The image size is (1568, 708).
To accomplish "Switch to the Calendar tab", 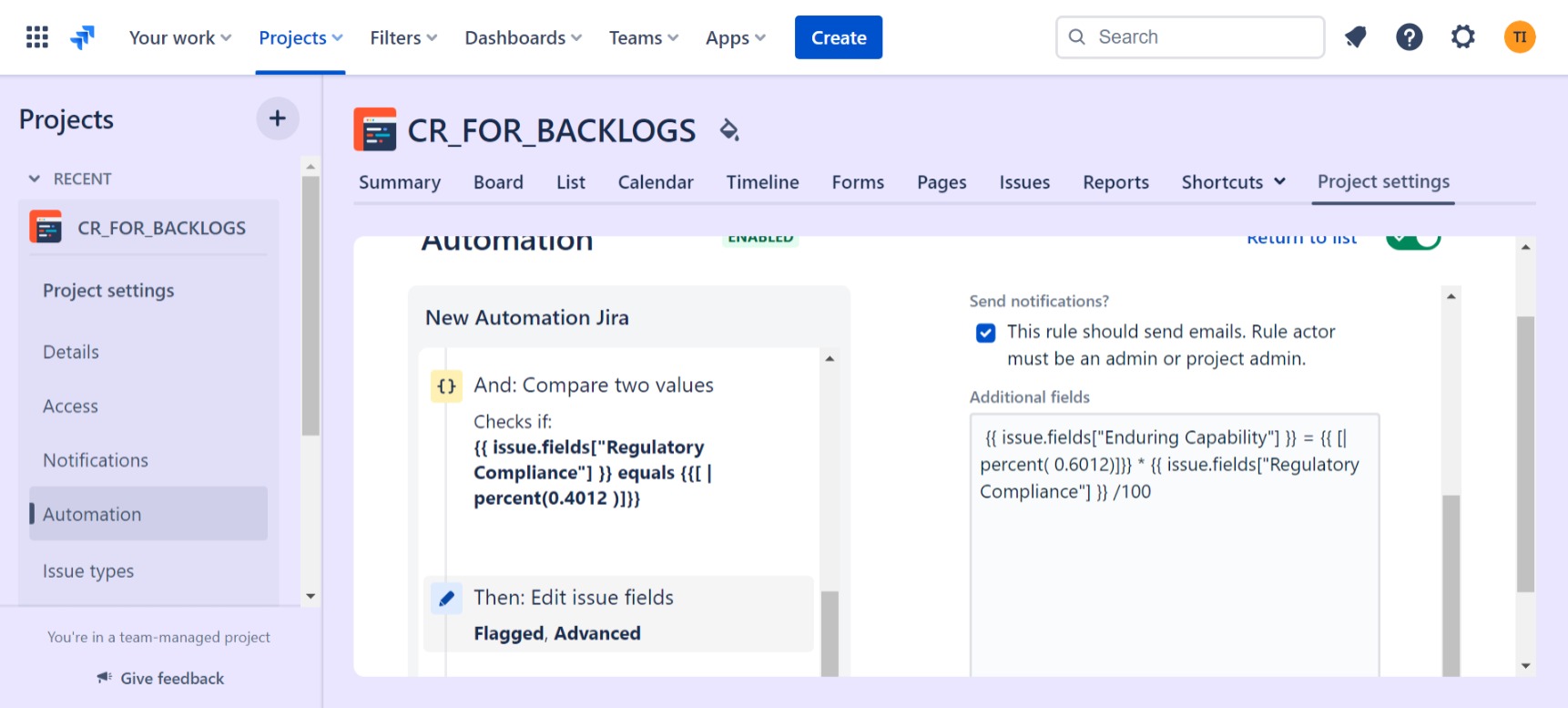I will pos(656,182).
